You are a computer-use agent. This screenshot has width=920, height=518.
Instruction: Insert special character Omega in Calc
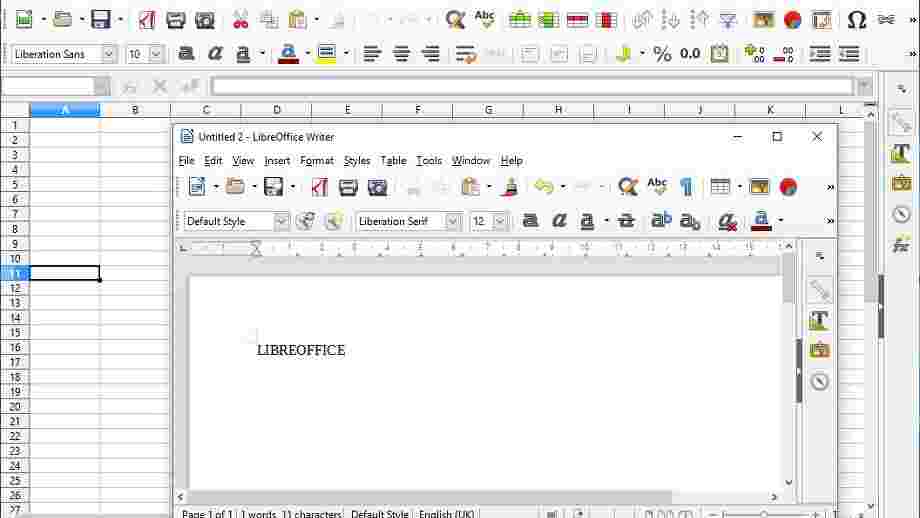click(857, 20)
